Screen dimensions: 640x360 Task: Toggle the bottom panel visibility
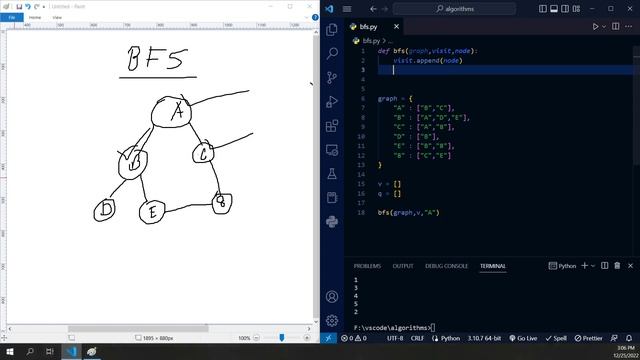coord(554,9)
